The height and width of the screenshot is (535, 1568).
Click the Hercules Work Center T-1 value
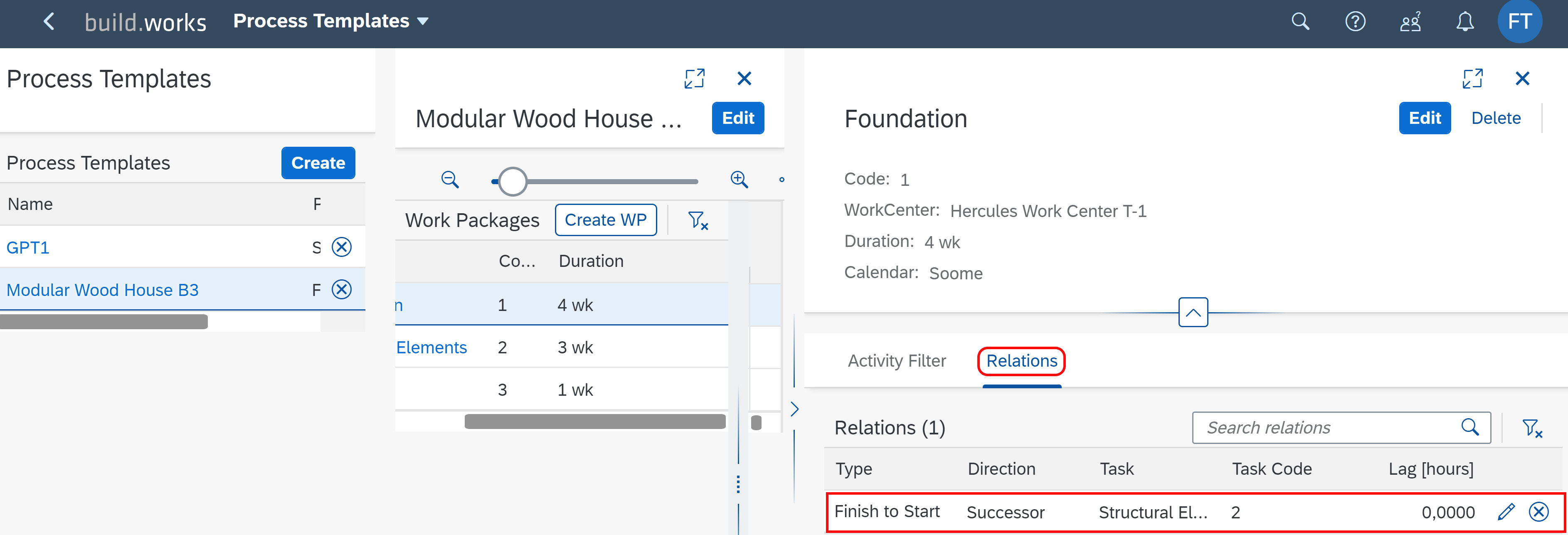(1048, 211)
